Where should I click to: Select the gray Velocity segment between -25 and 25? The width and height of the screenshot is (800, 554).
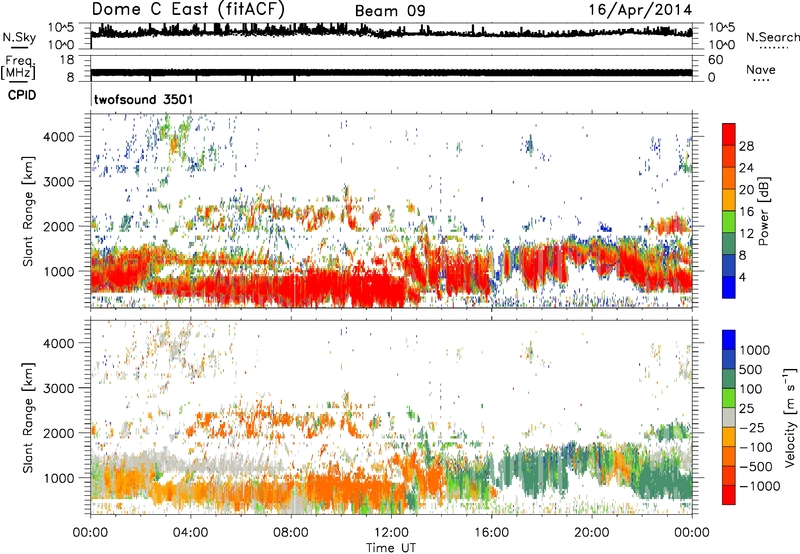(729, 417)
